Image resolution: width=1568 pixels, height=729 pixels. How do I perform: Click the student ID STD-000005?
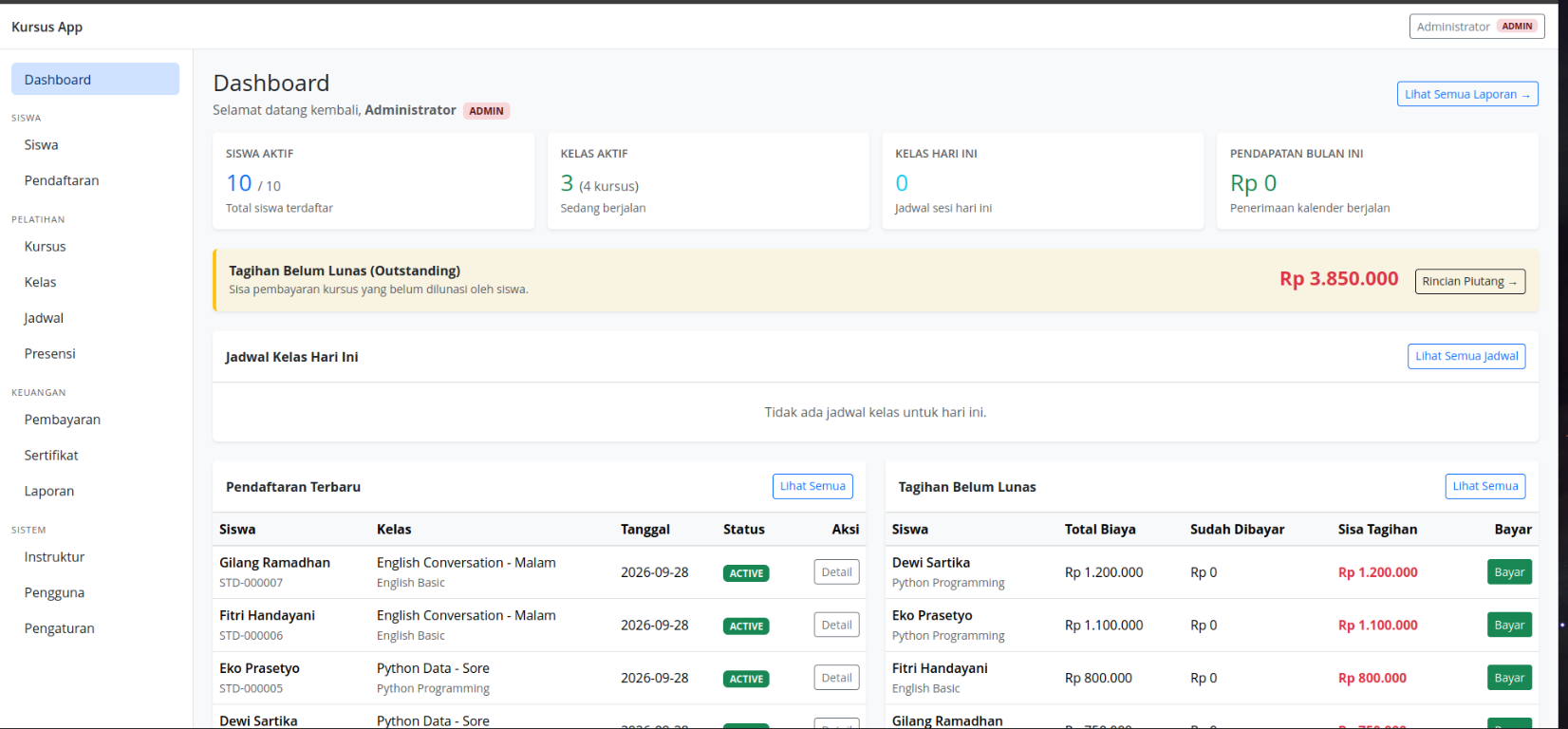click(x=251, y=688)
